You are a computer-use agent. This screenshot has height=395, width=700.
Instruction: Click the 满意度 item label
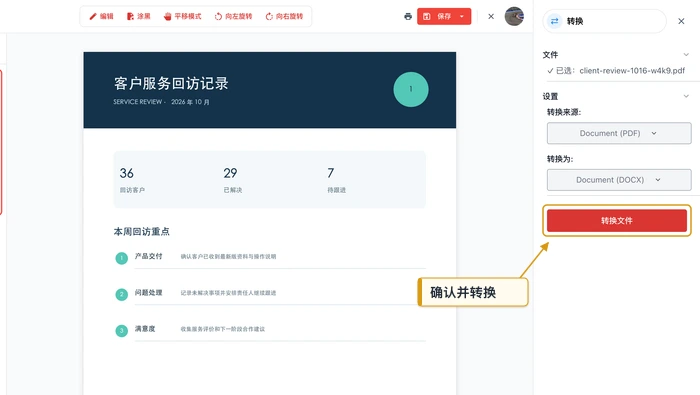[x=145, y=329]
